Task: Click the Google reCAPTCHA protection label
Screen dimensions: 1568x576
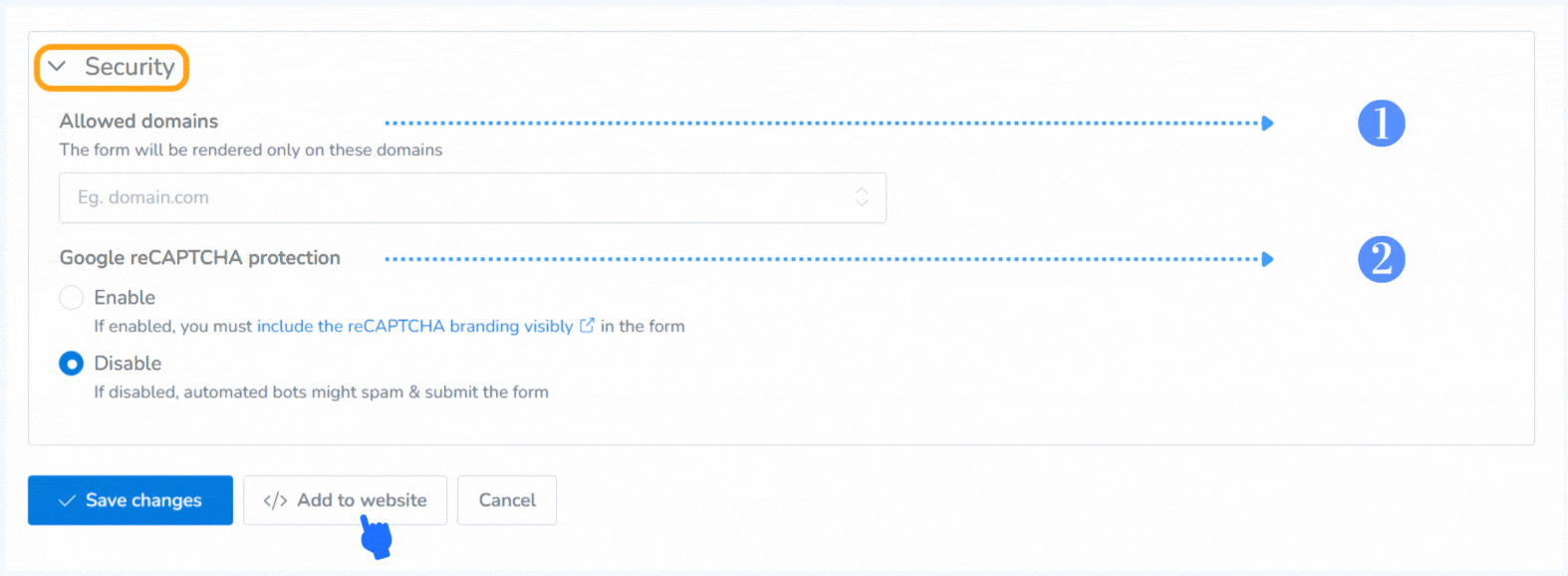Action: point(198,257)
